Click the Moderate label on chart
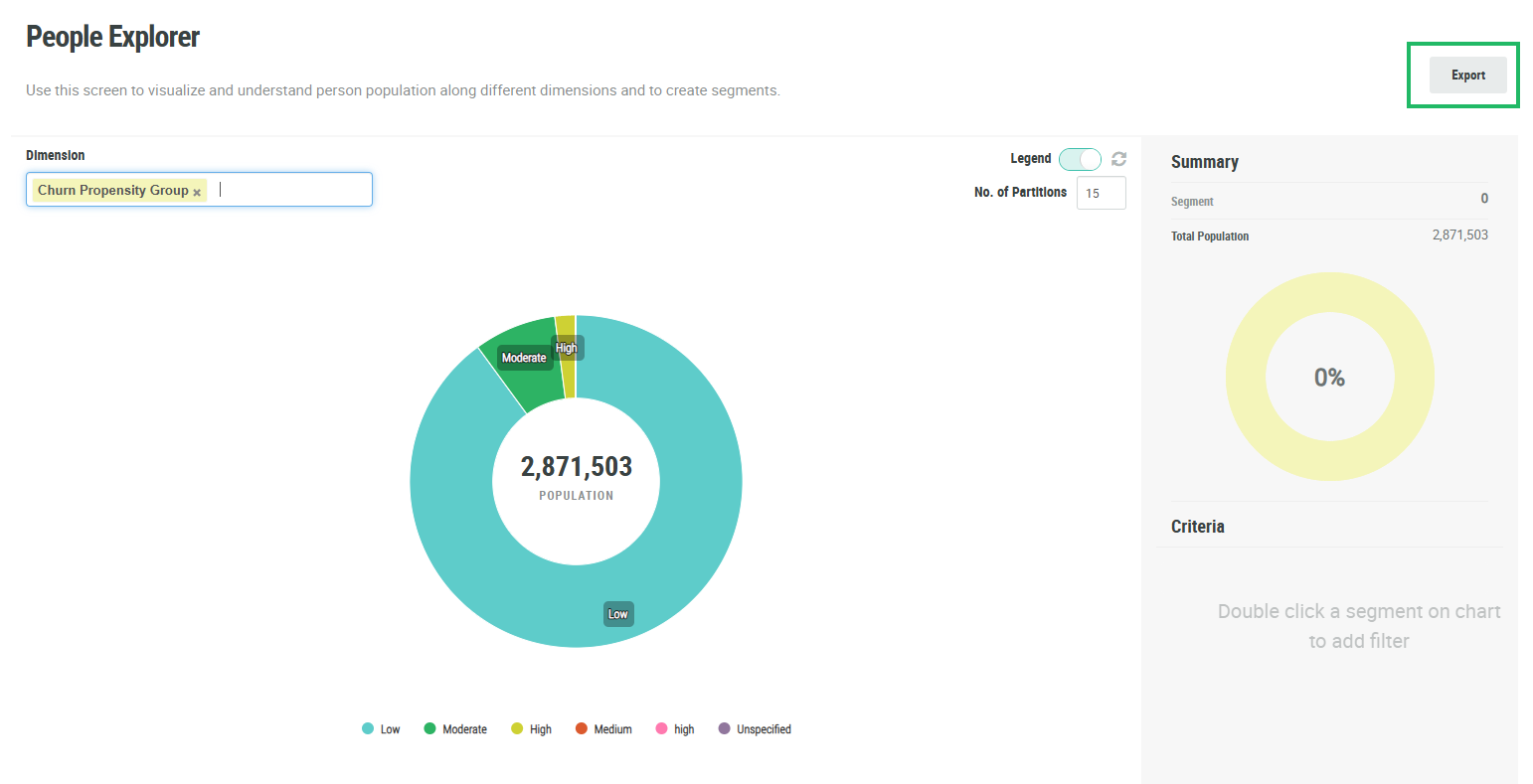 point(524,358)
